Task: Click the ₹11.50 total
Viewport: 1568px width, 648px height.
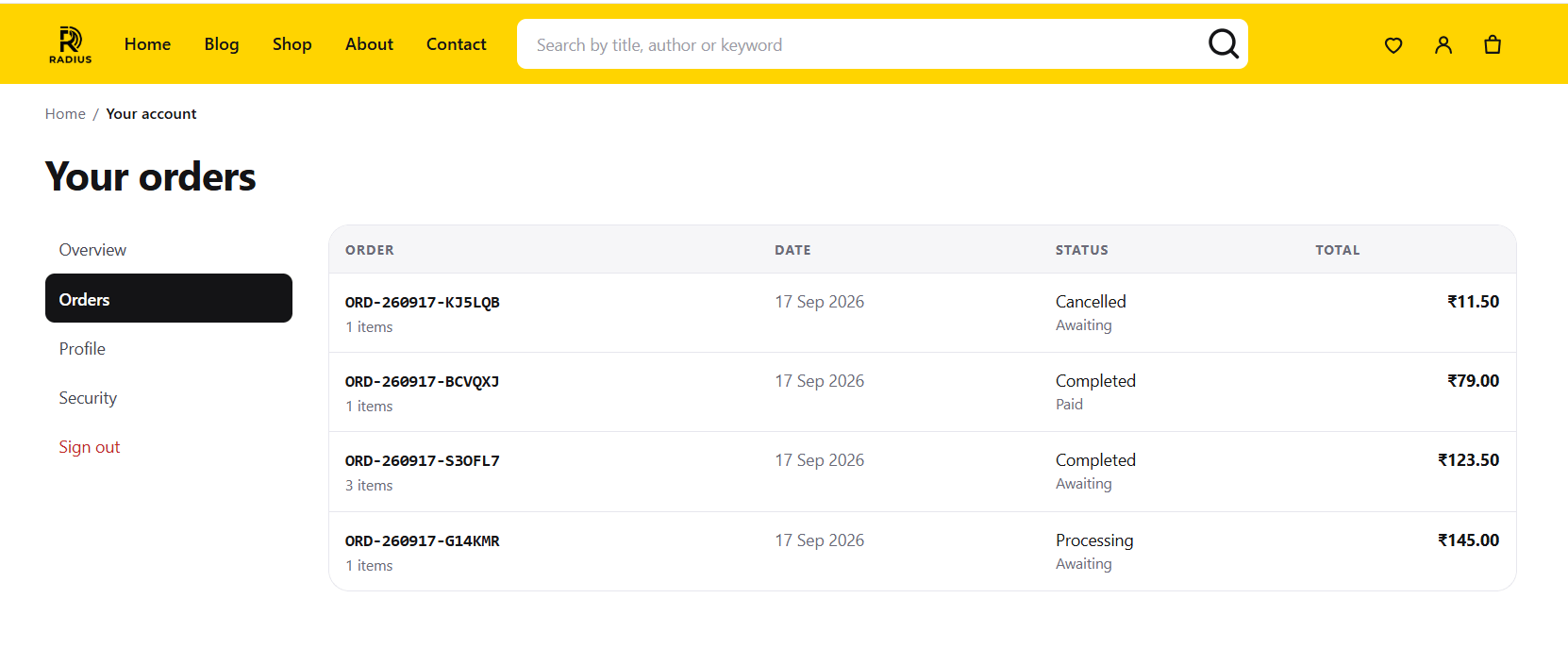Action: click(1474, 302)
